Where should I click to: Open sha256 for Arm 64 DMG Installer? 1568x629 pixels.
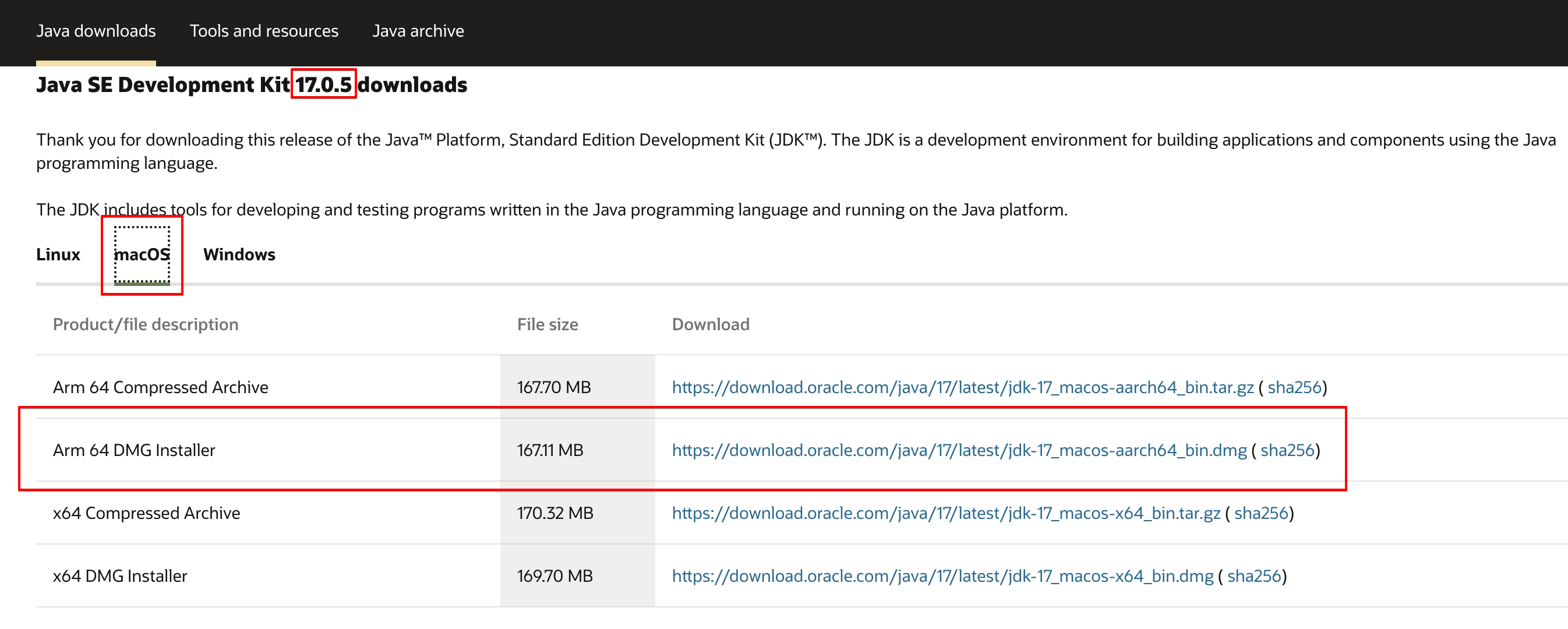(1287, 450)
